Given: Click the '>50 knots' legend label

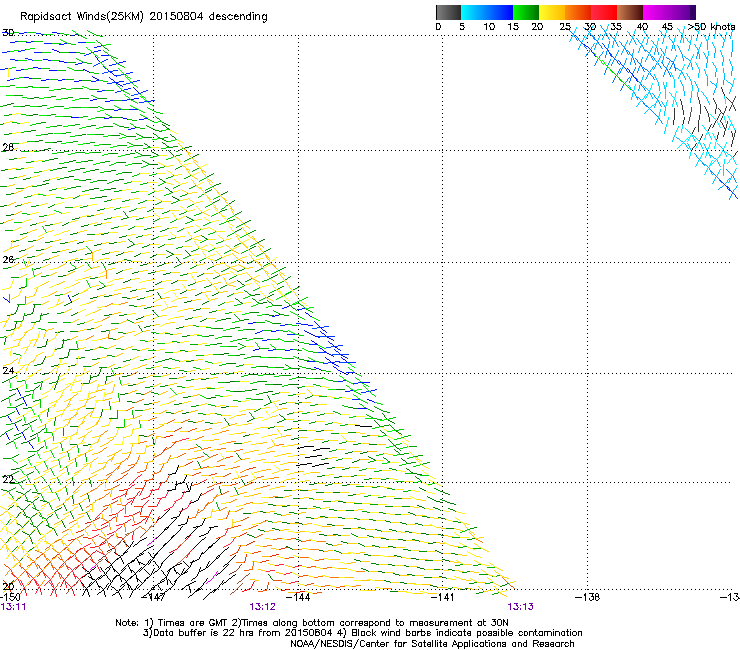Looking at the screenshot, I should (x=711, y=27).
